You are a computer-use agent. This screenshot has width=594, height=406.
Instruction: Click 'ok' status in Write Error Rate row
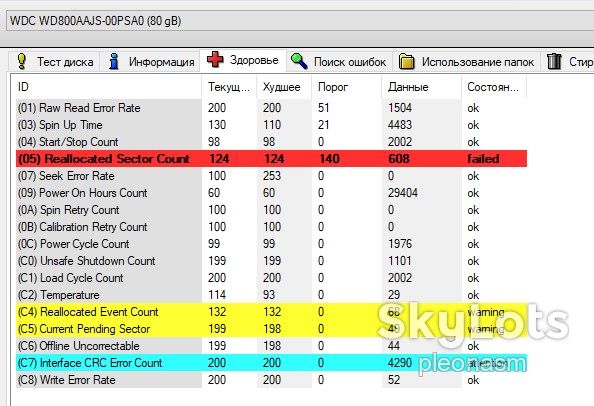473,380
